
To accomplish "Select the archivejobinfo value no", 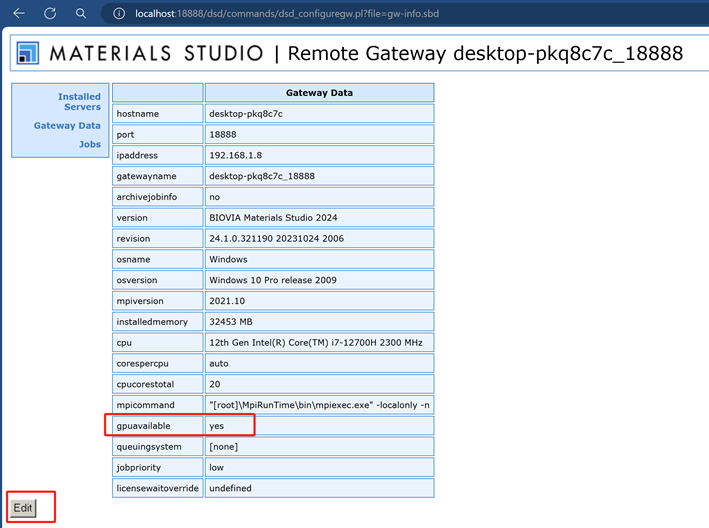I will [x=319, y=197].
